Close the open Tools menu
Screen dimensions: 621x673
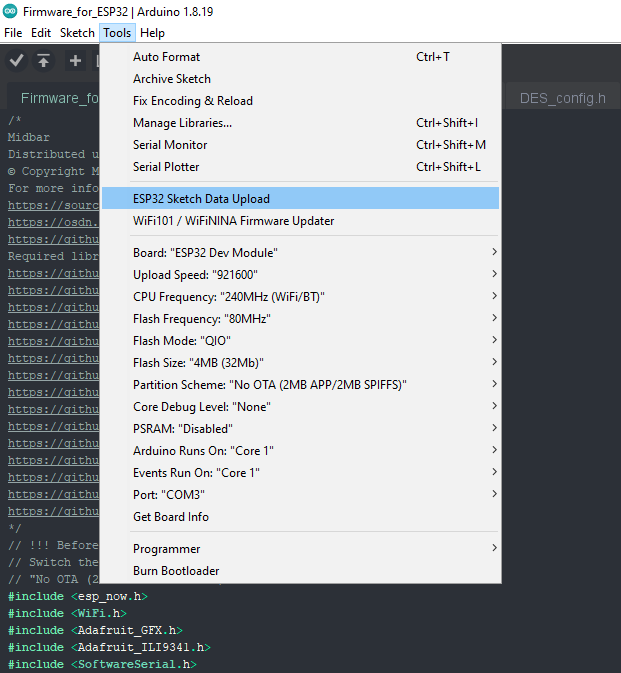point(117,33)
